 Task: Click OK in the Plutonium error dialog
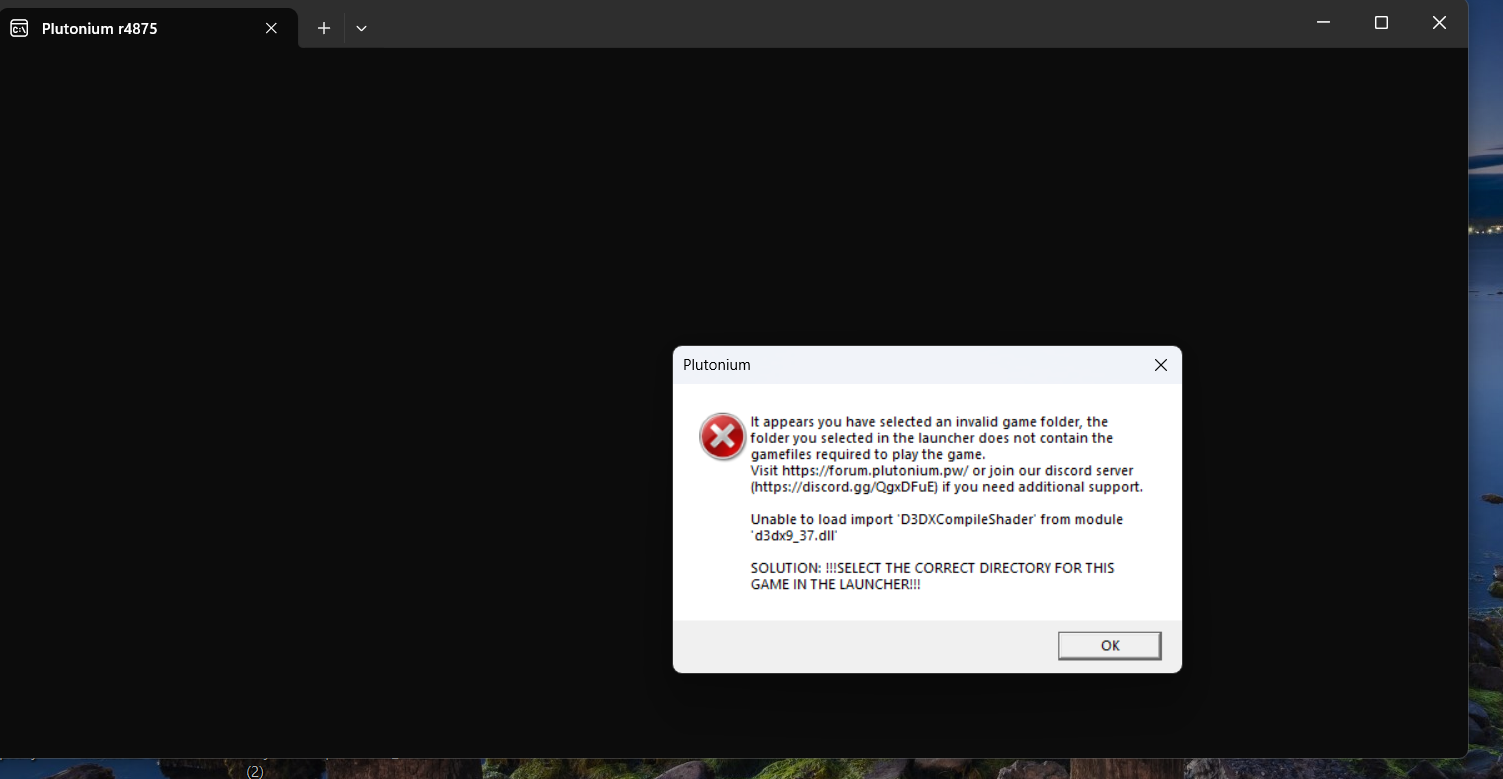(1109, 645)
